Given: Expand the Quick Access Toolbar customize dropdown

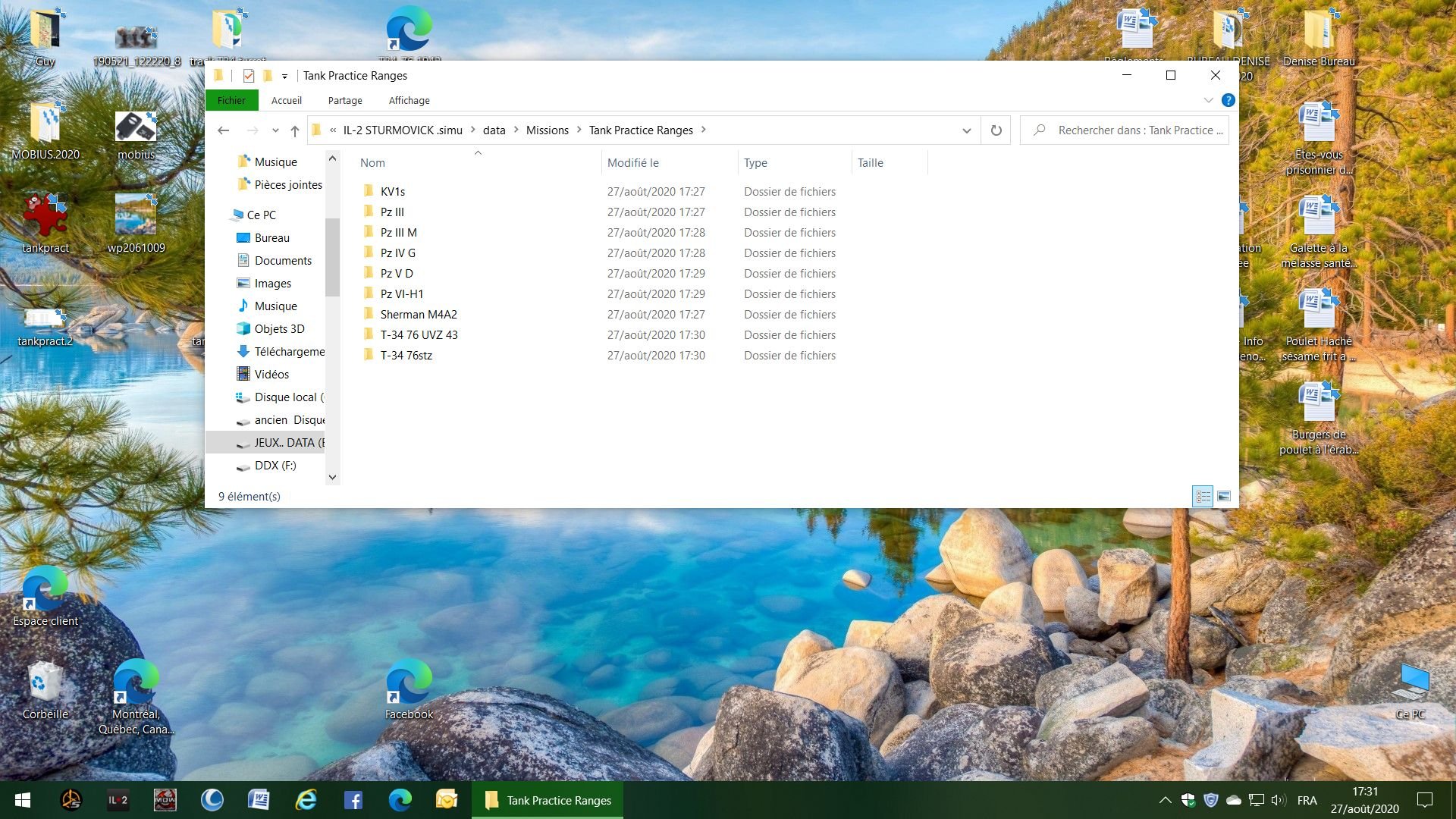Looking at the screenshot, I should pyautogui.click(x=284, y=76).
